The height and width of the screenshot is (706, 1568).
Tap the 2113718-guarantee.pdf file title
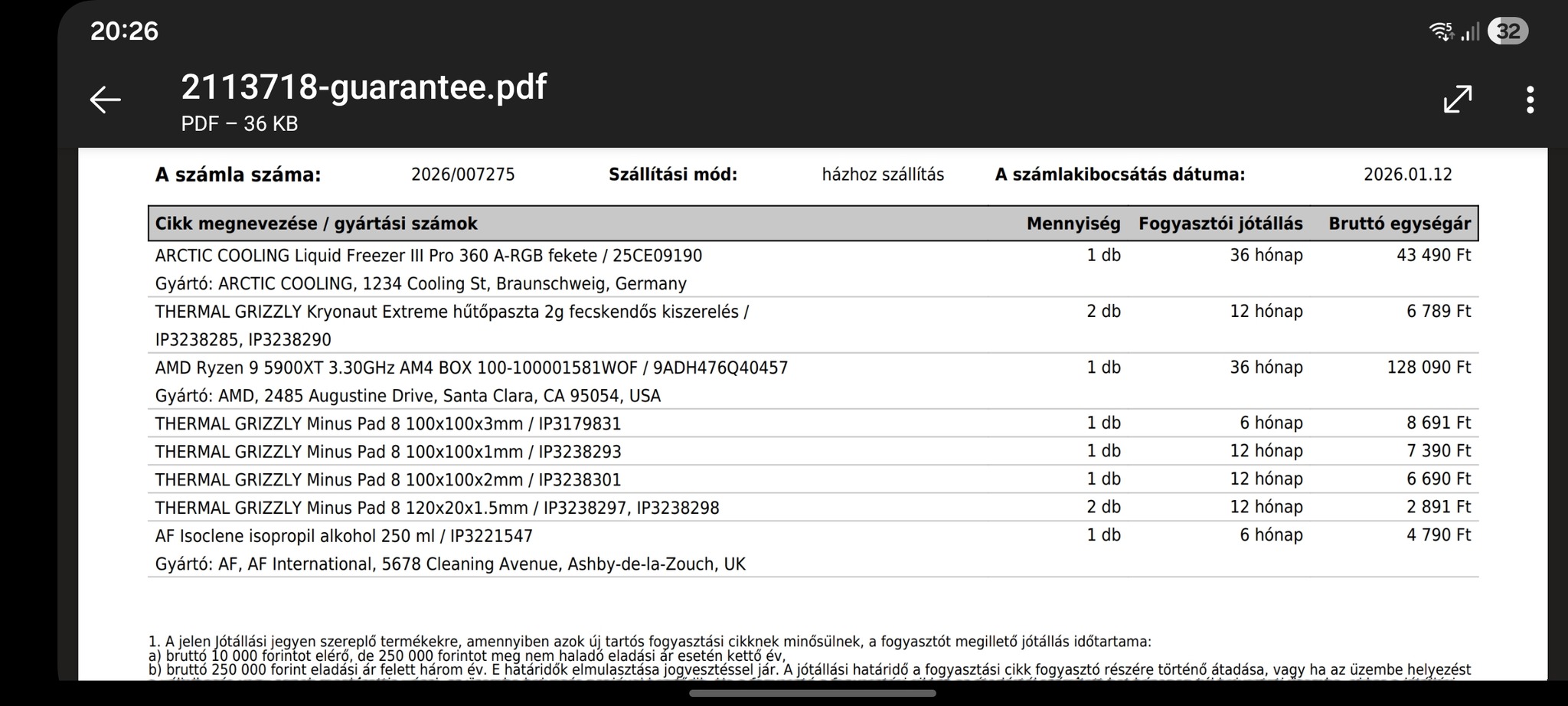[364, 87]
